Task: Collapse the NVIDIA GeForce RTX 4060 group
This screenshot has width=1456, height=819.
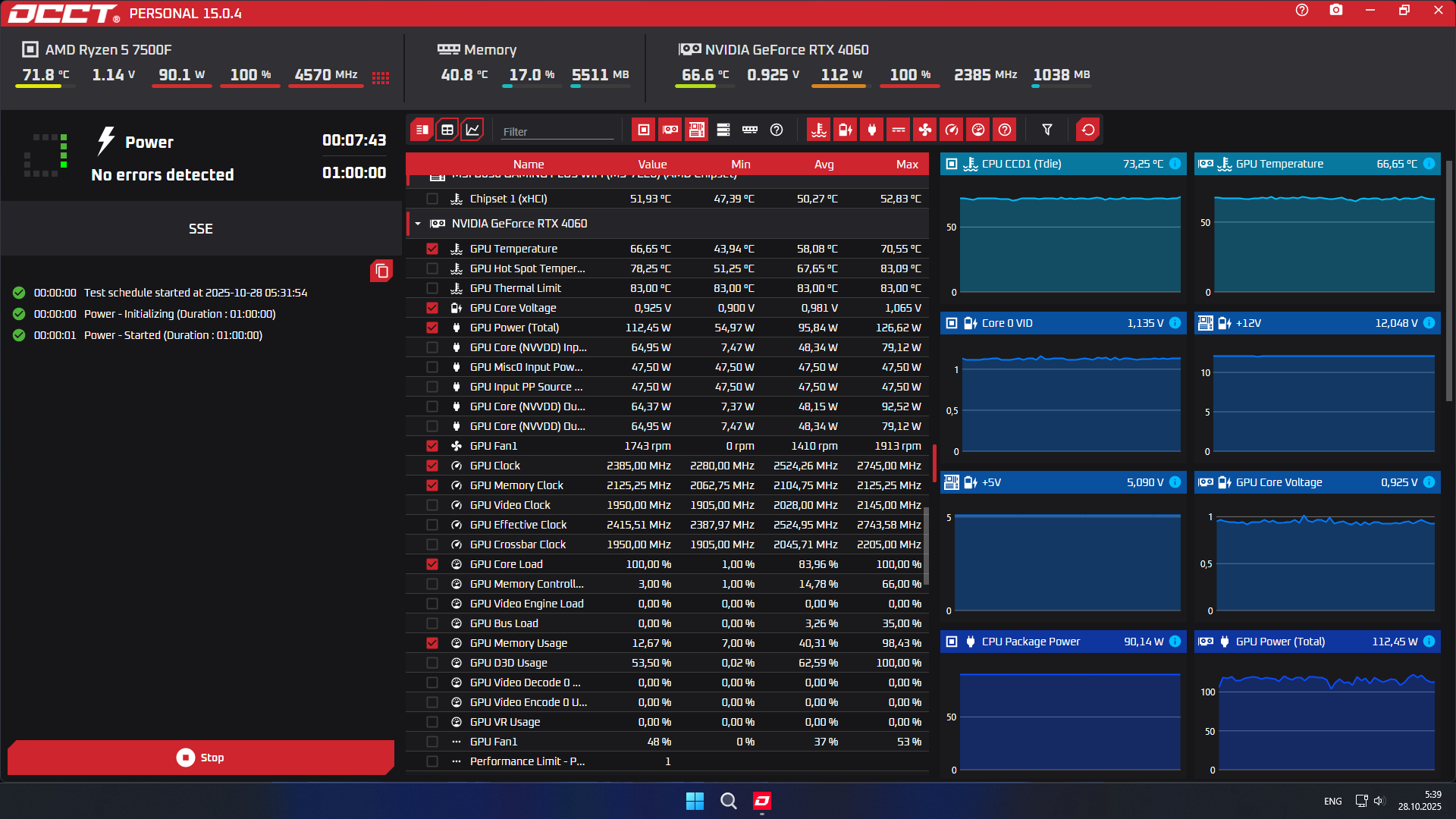Action: [x=418, y=224]
